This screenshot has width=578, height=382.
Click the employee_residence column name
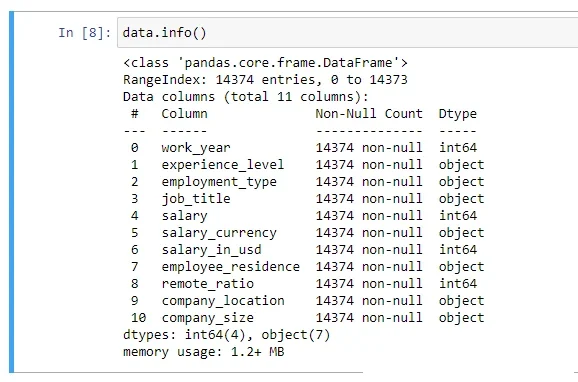(230, 267)
